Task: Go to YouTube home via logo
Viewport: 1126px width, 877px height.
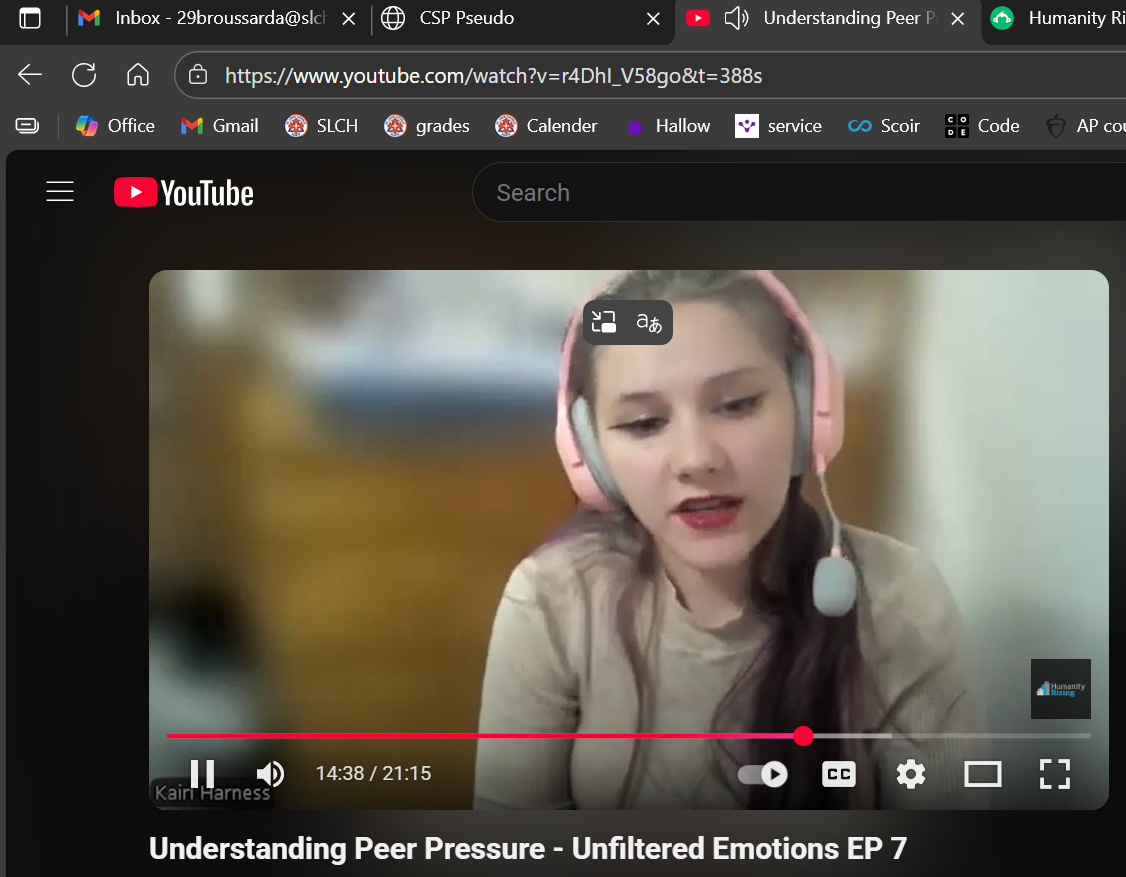Action: [x=184, y=192]
